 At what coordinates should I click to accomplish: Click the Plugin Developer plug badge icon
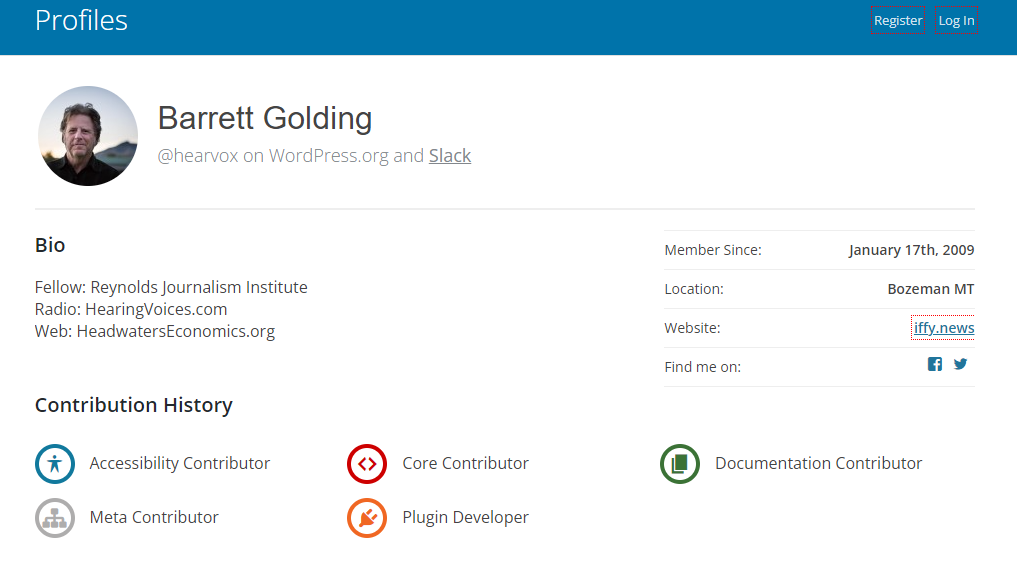click(367, 518)
